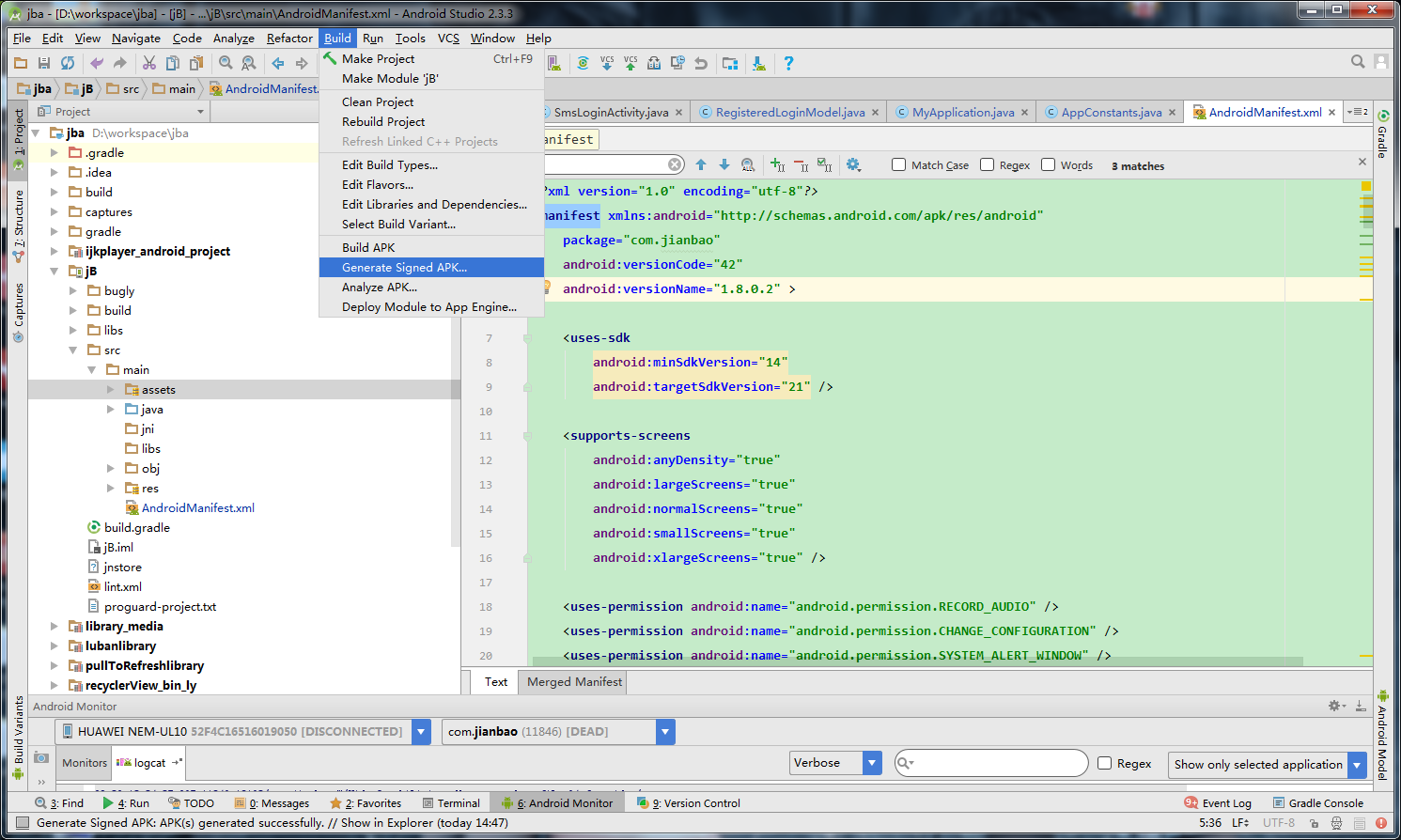Image resolution: width=1401 pixels, height=840 pixels.
Task: Click the Open file toolbar icon
Action: 21,63
